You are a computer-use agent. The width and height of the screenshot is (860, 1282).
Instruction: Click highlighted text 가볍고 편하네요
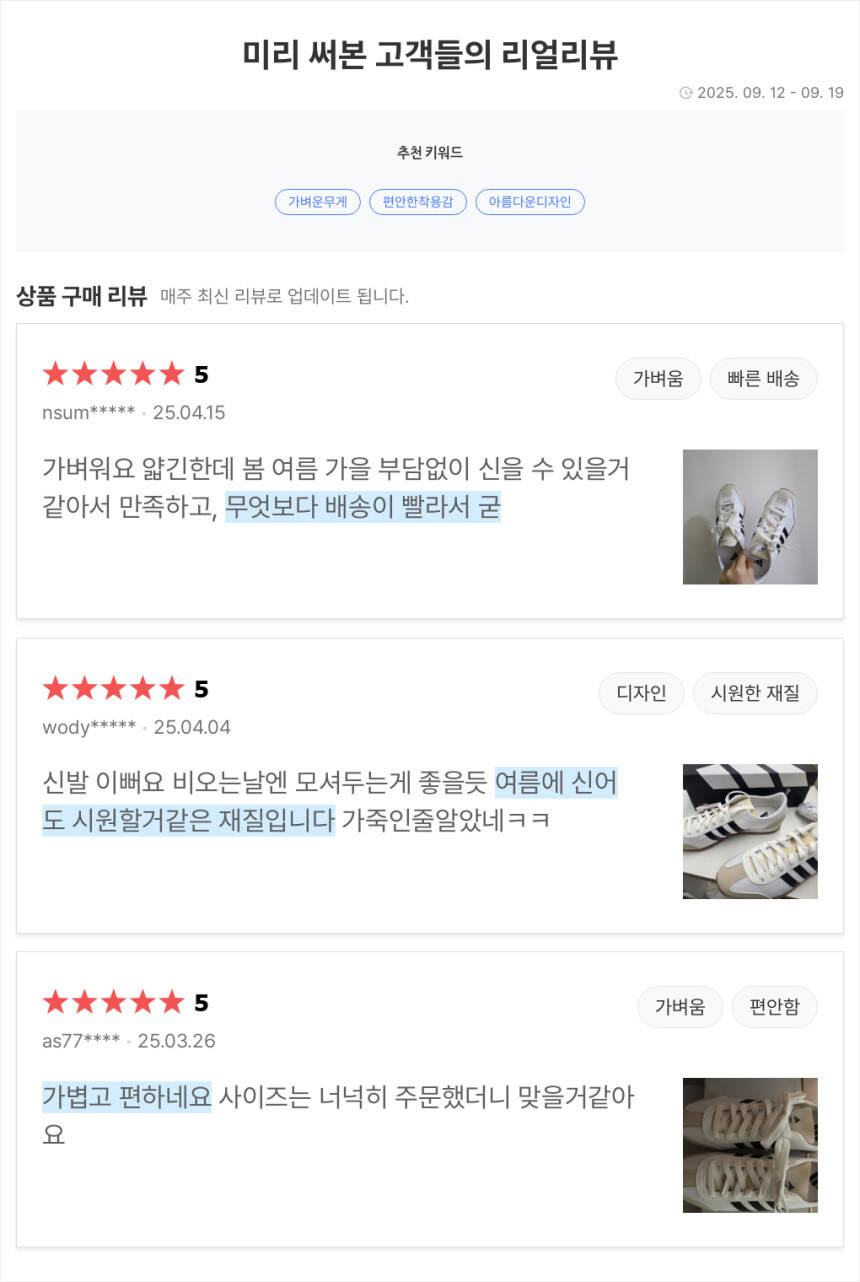(127, 1097)
